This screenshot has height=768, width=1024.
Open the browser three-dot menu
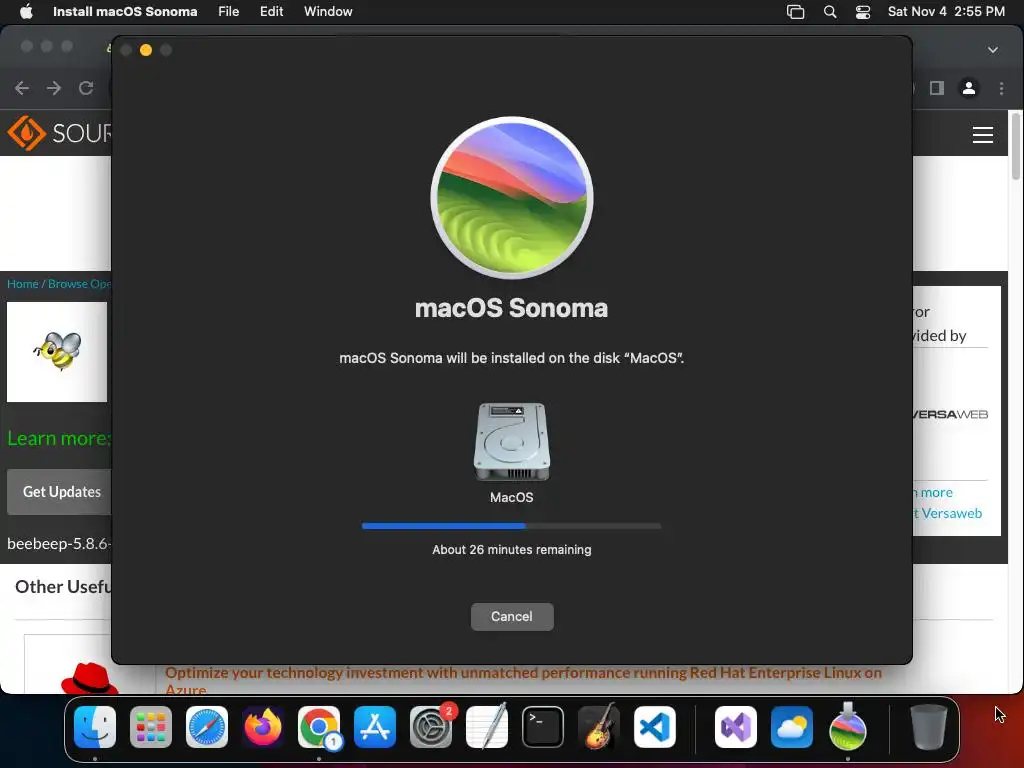tap(1002, 88)
